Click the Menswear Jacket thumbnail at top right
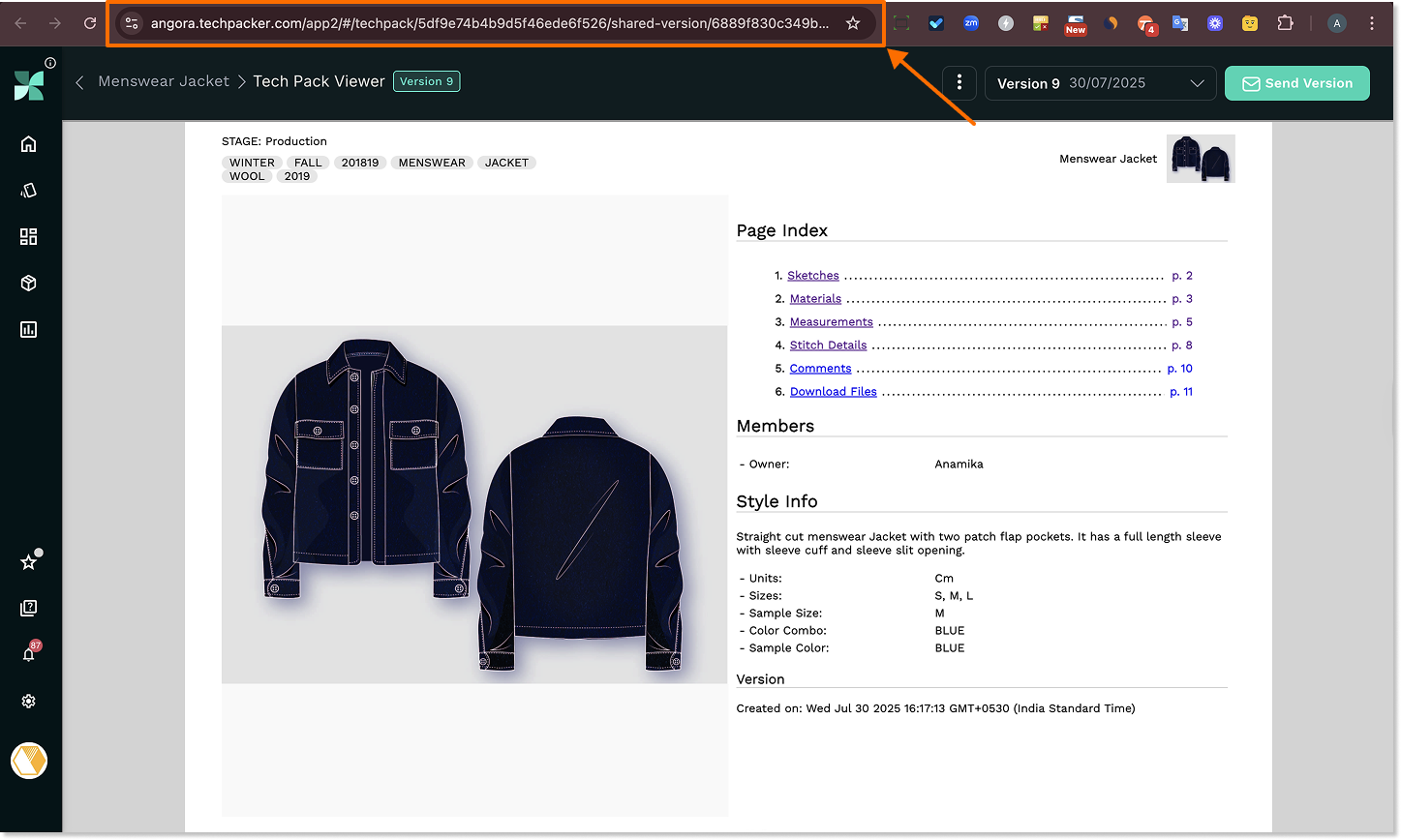Viewport: 1401px width, 840px height. pyautogui.click(x=1201, y=159)
